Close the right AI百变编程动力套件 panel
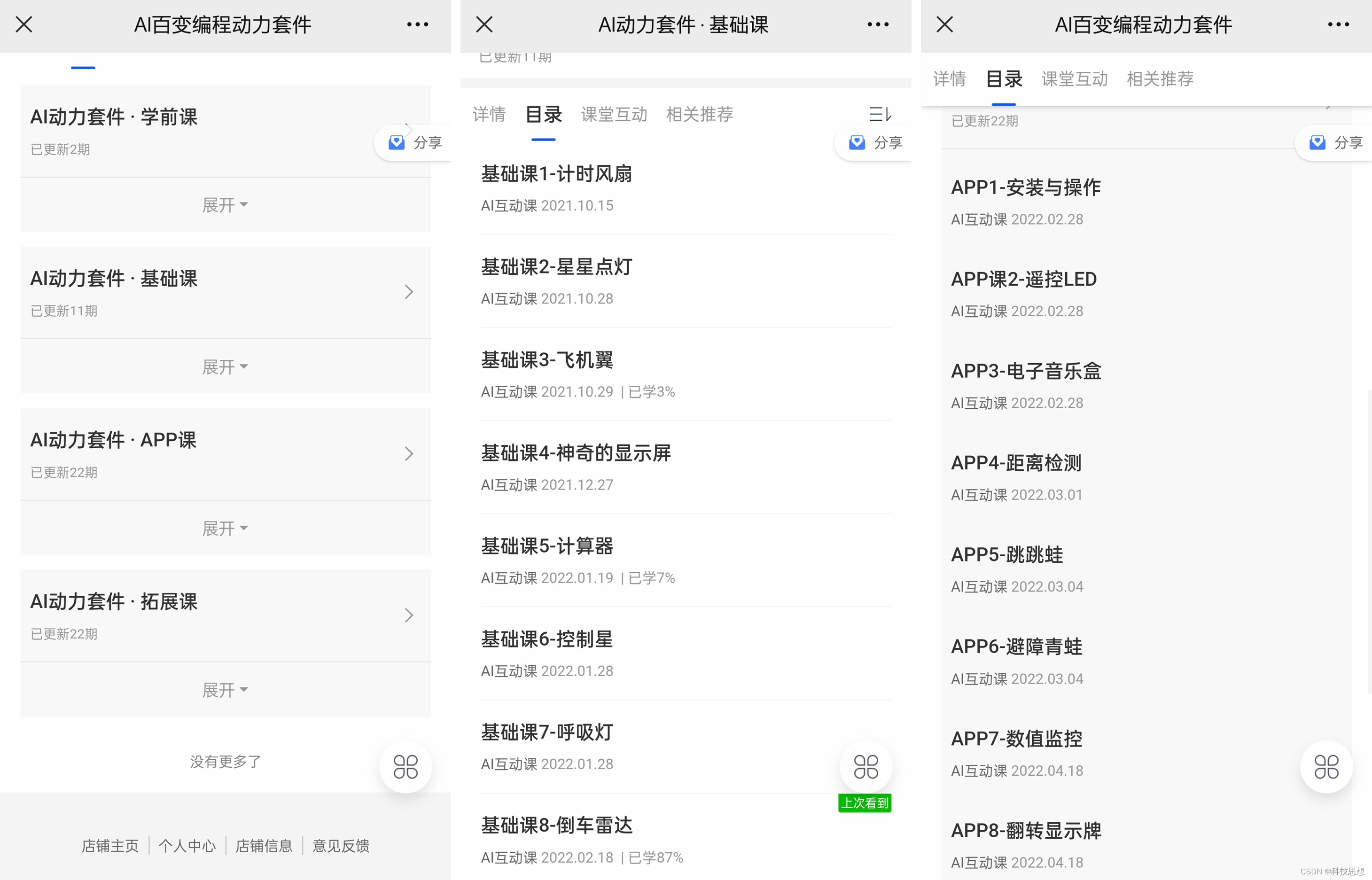 944,24
